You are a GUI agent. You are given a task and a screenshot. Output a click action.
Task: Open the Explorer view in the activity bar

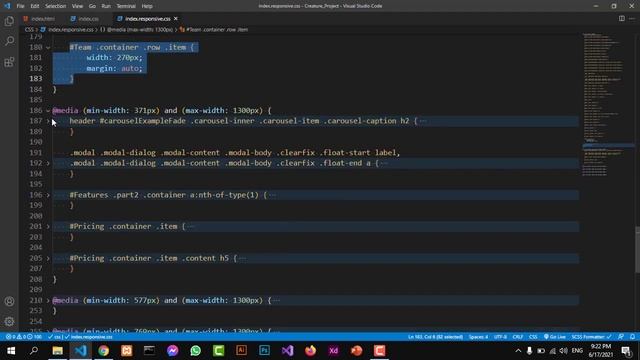click(x=9, y=21)
